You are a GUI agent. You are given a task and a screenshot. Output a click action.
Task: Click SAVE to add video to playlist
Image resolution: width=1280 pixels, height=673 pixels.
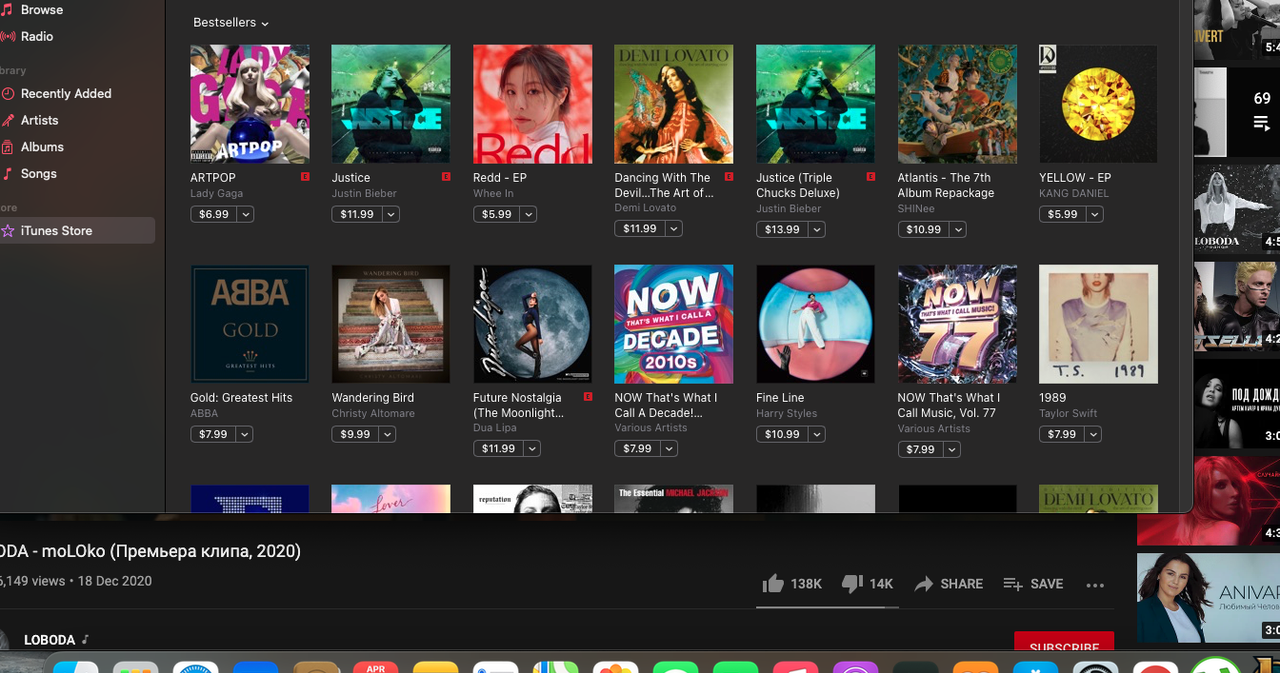point(1034,584)
